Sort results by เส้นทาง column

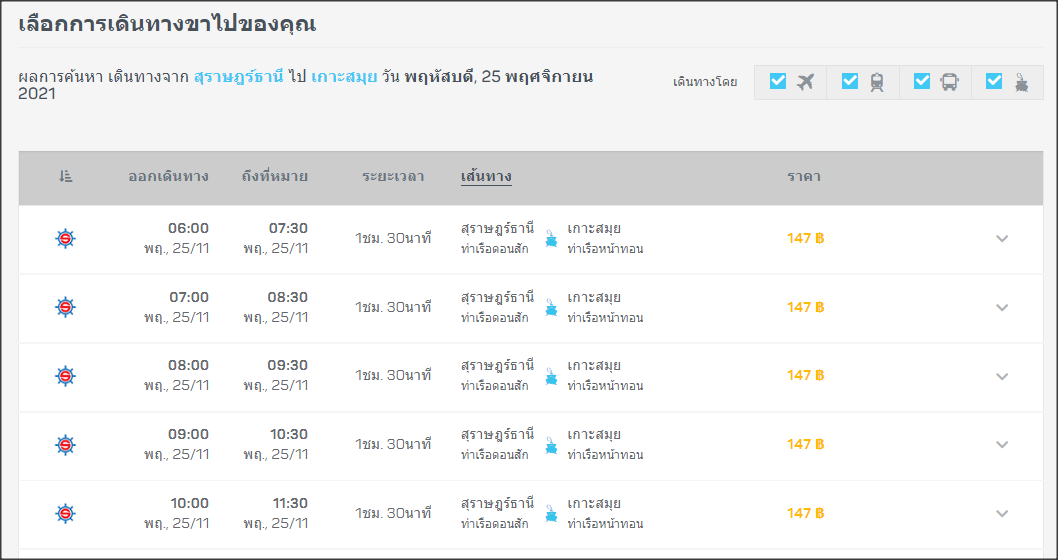tap(486, 177)
